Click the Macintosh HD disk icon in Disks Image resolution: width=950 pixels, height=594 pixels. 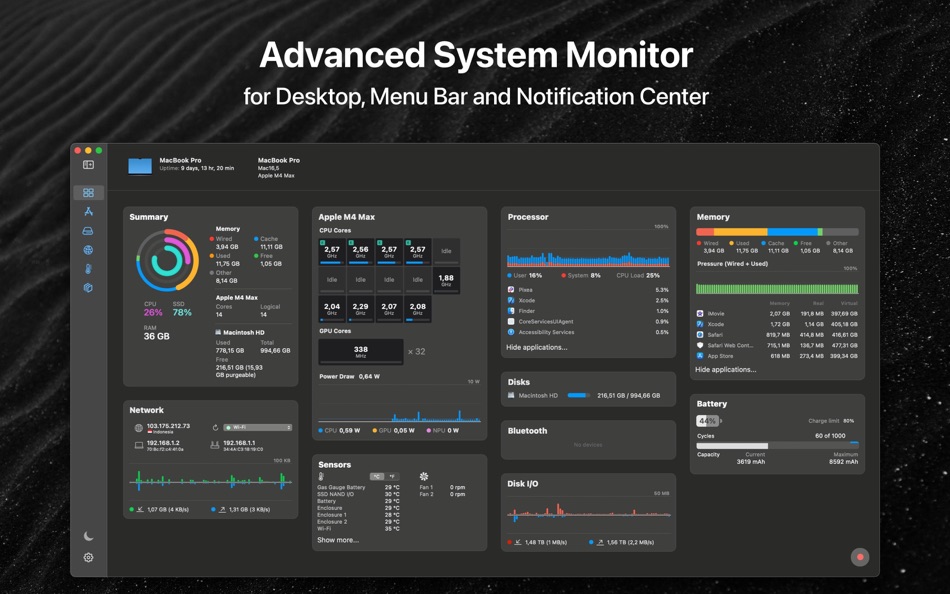click(511, 395)
